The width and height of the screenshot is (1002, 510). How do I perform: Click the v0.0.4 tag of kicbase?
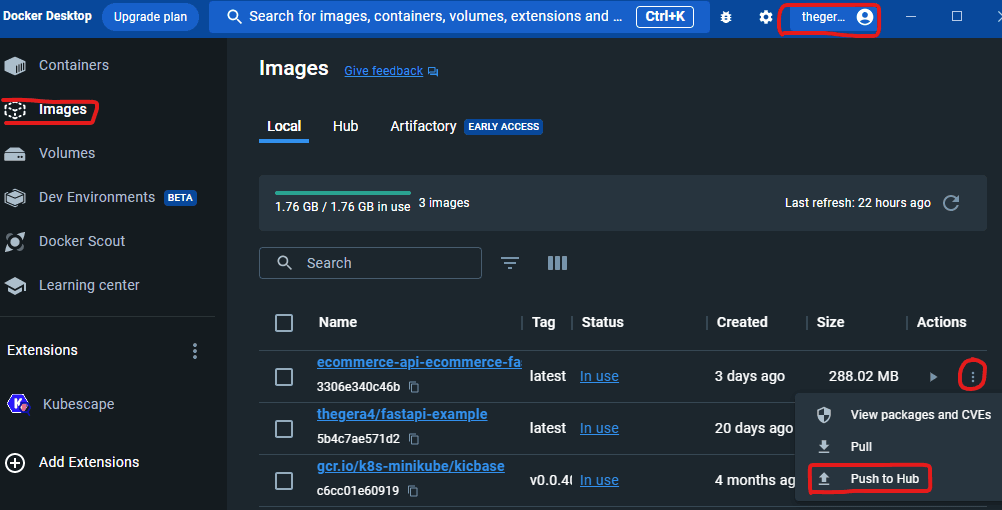coord(550,481)
